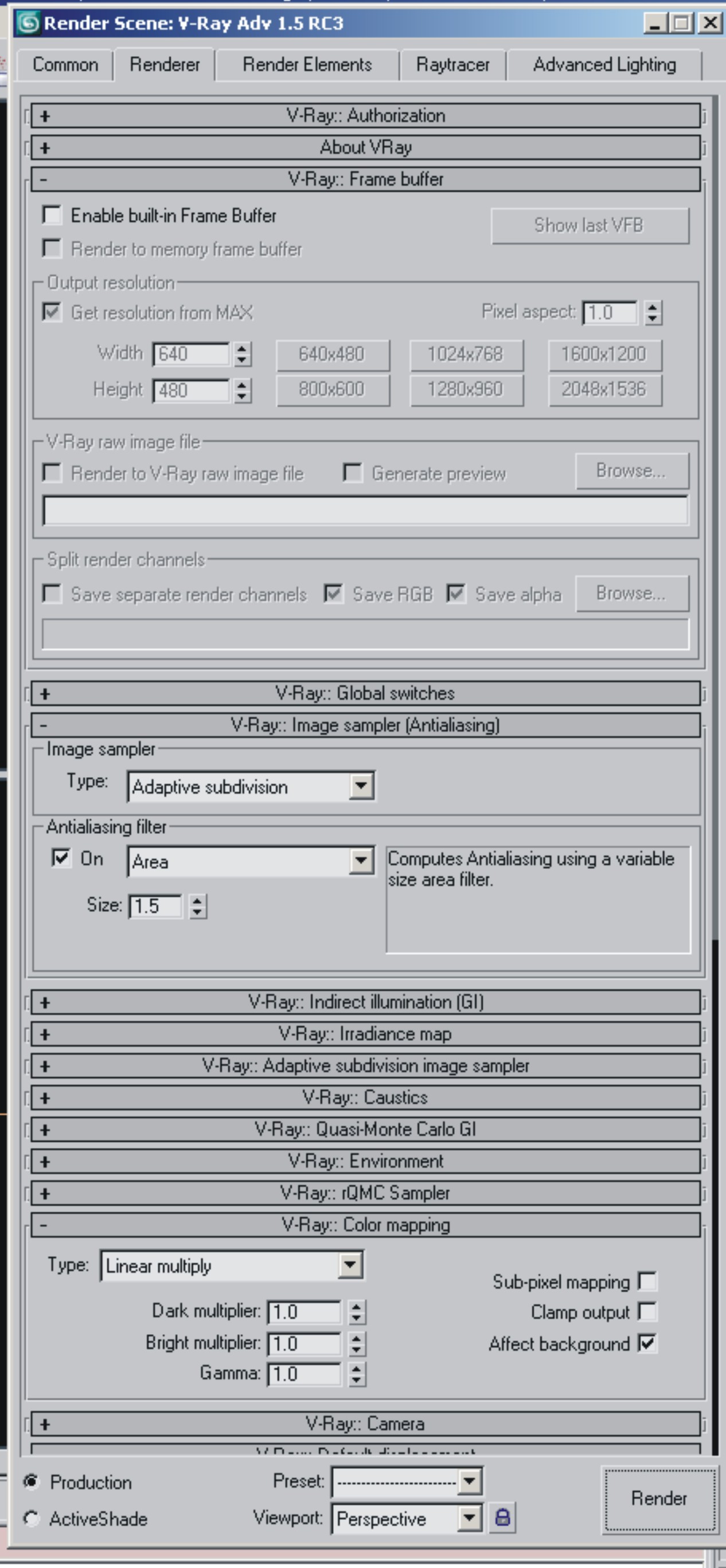Expand the V-Ray:: Authorization rollout
Screen dimensions: 726x1568
coord(365,116)
